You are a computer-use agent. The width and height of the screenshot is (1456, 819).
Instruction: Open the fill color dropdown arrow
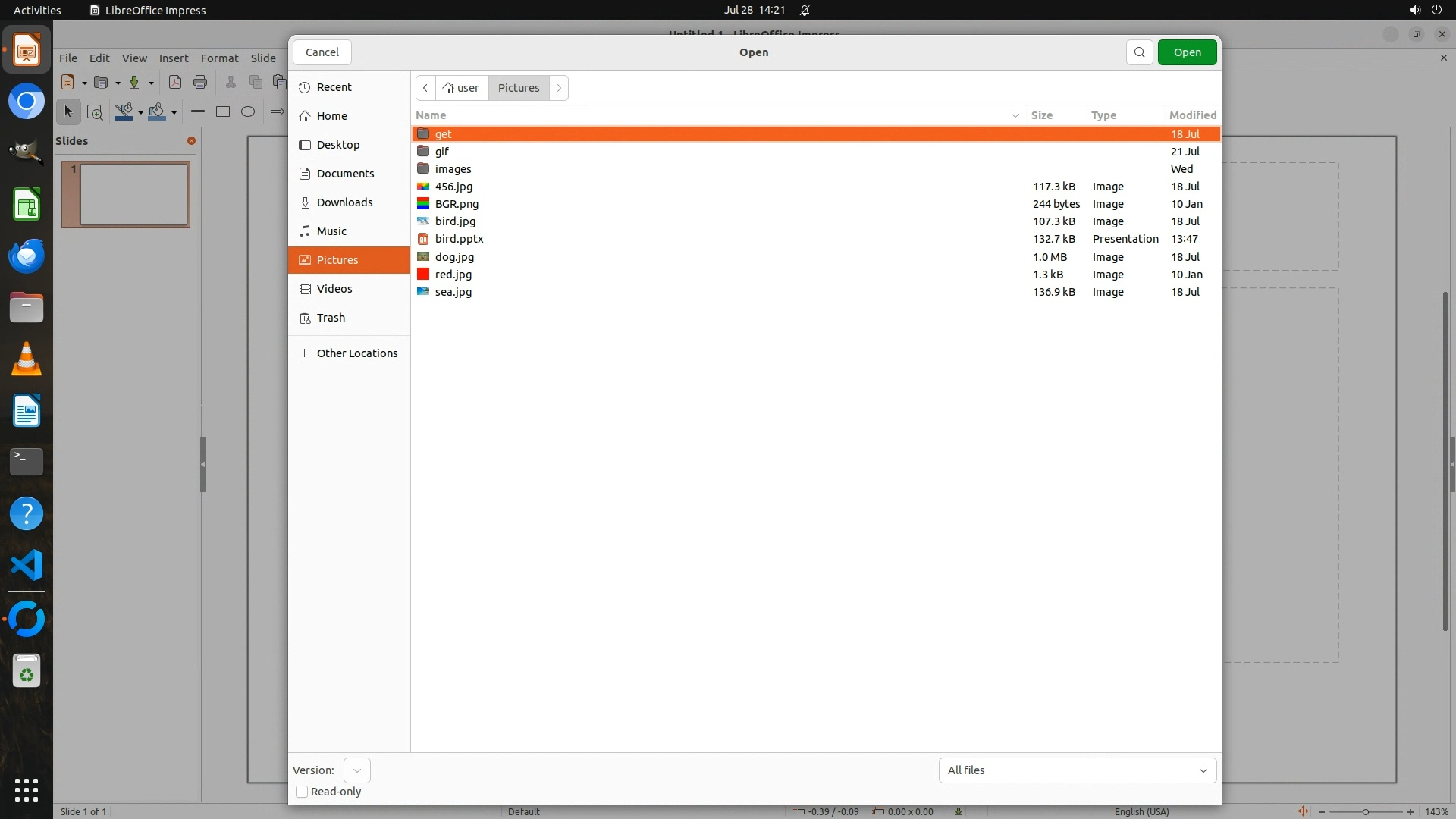[x=174, y=113]
